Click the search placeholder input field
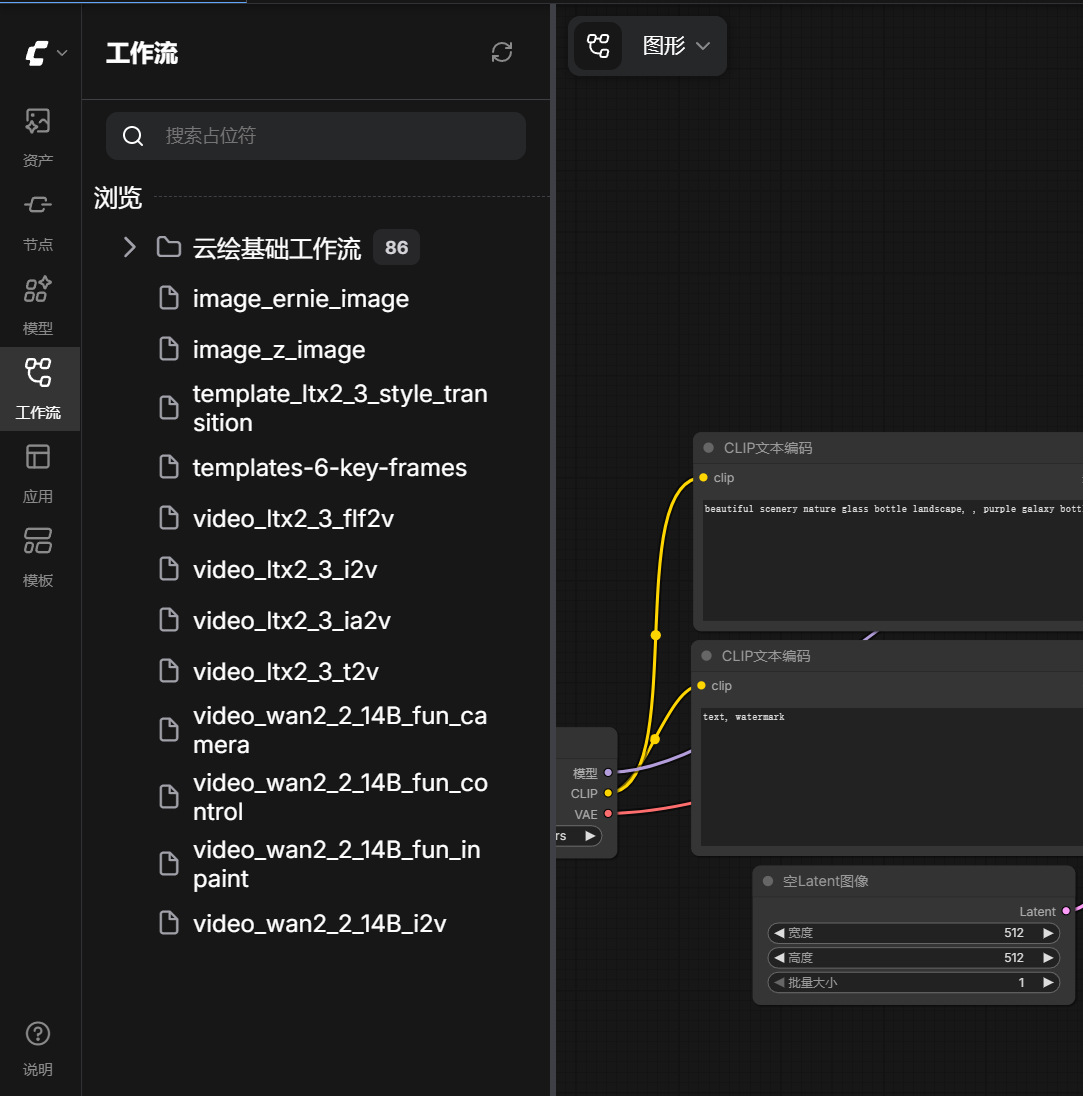This screenshot has width=1083, height=1096. click(x=316, y=136)
